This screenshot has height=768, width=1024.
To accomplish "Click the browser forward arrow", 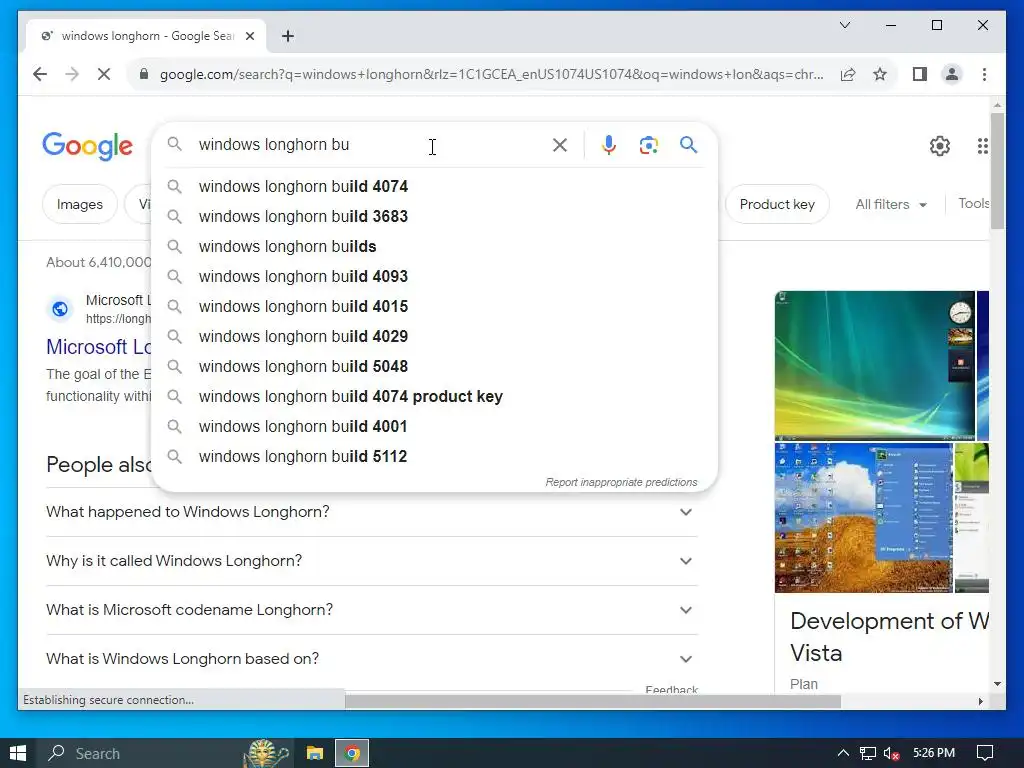I will click(x=72, y=74).
